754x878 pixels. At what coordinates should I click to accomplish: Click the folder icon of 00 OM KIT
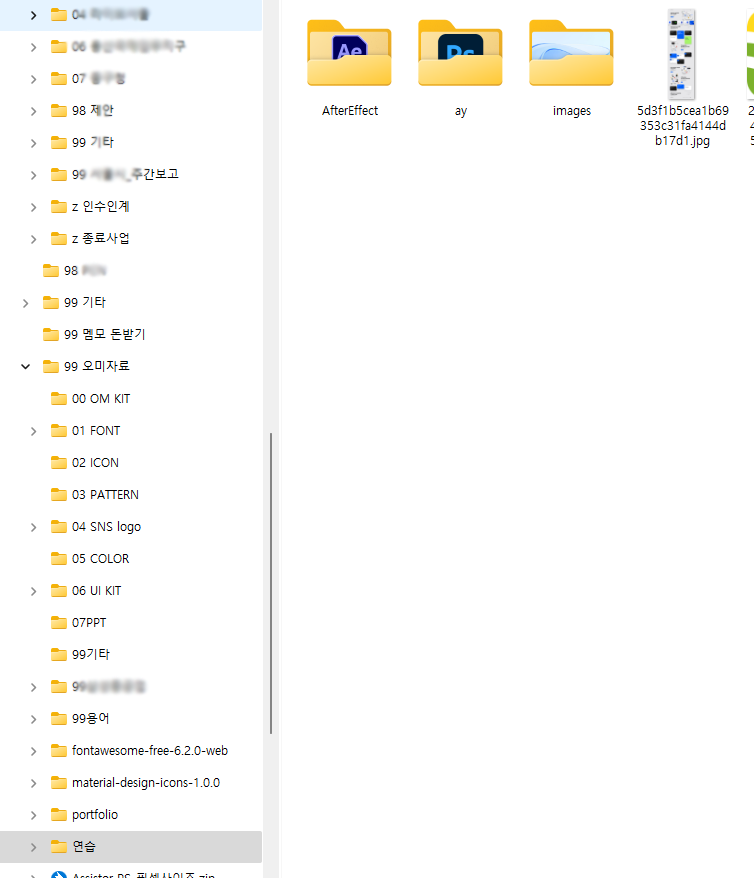[x=59, y=398]
